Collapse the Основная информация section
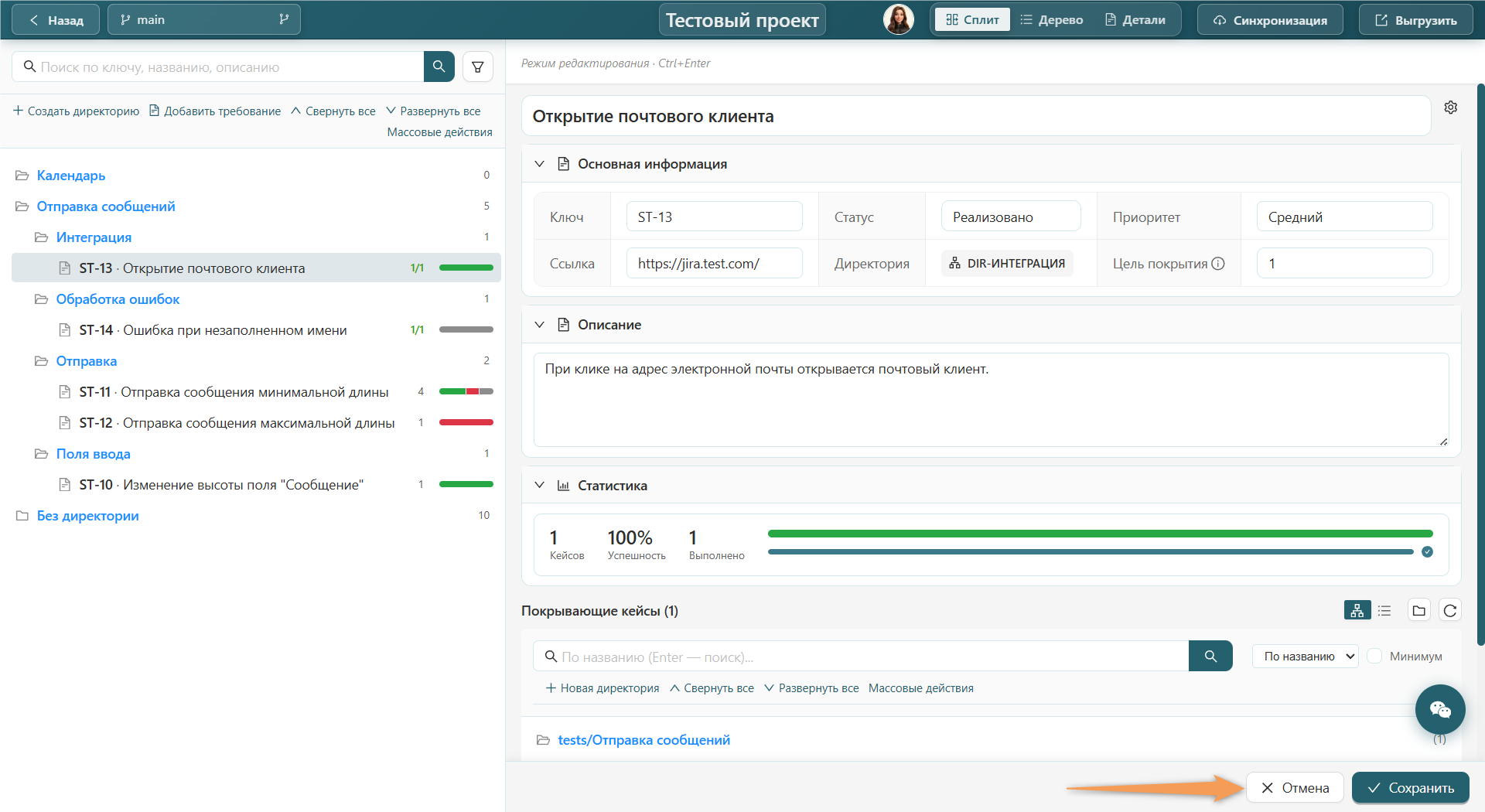Screen dimensions: 1485x812 click(540, 164)
